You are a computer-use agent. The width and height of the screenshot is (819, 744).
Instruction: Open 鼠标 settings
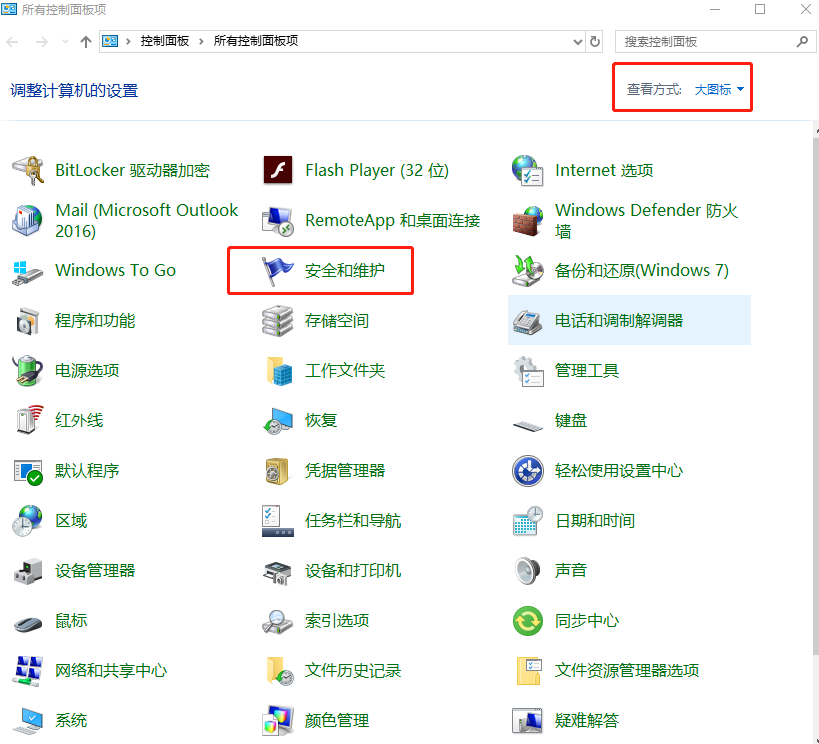coord(70,620)
